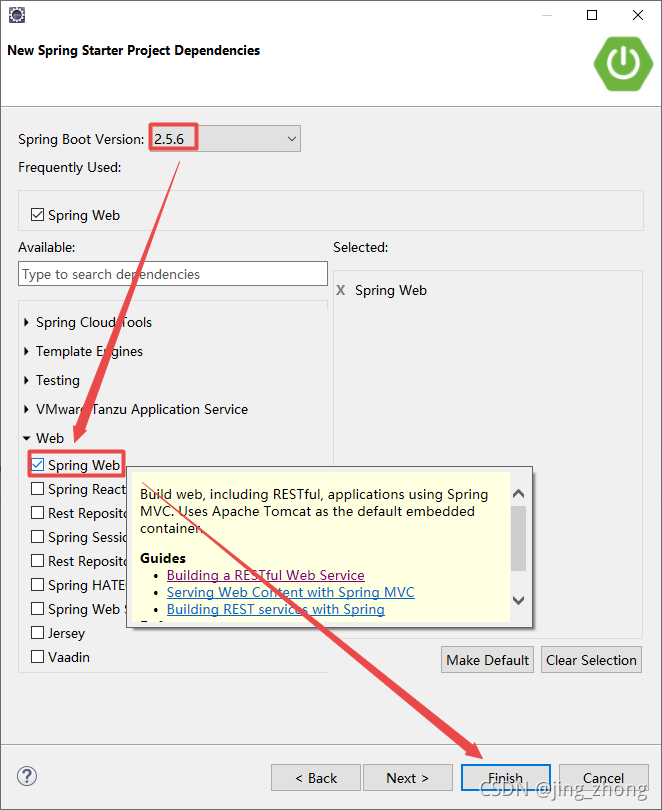The image size is (662, 810).
Task: Open Serving Web Content with Spring MVC link
Action: click(291, 592)
